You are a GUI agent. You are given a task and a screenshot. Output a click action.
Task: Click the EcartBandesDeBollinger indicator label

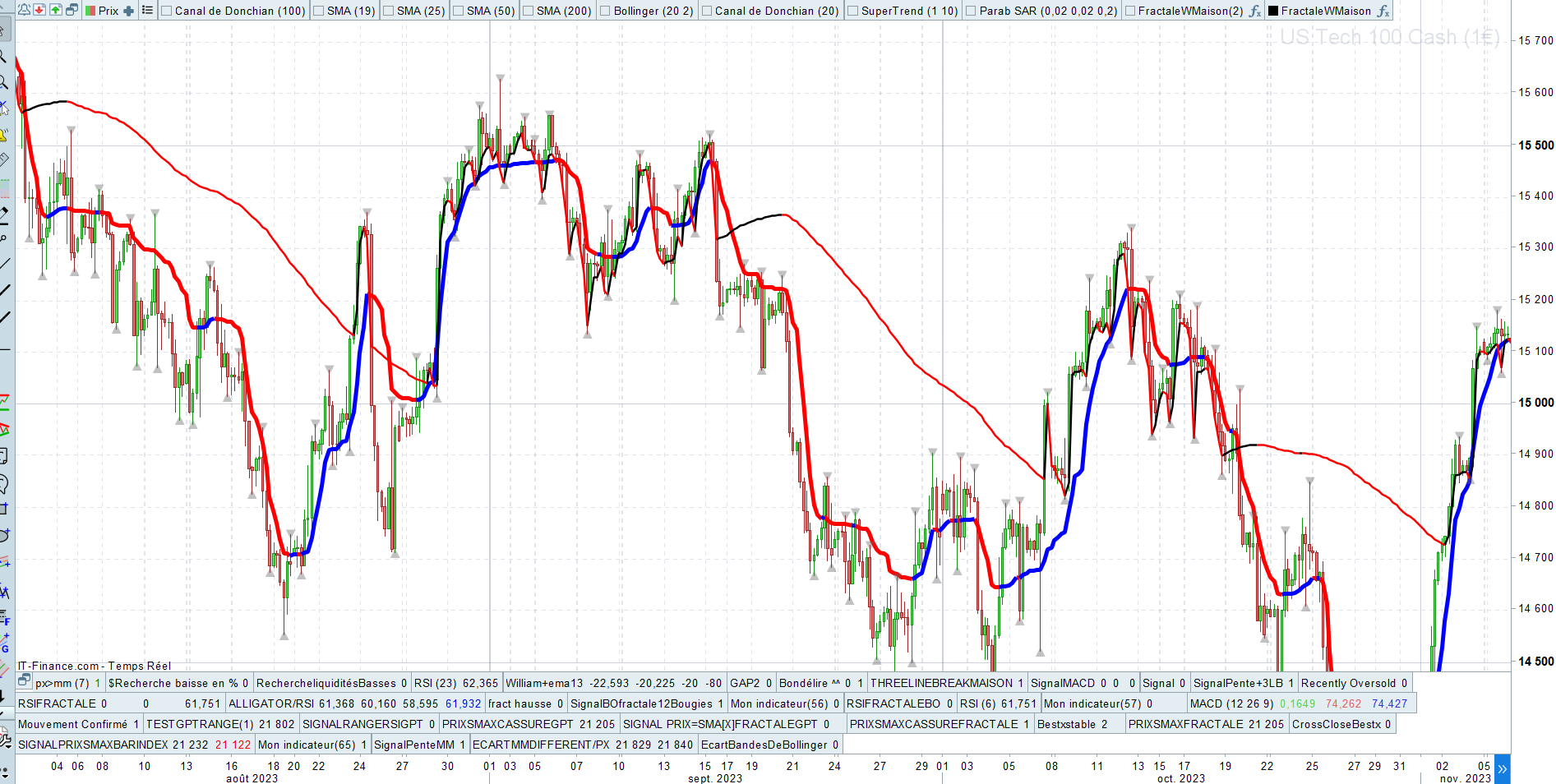(x=764, y=745)
